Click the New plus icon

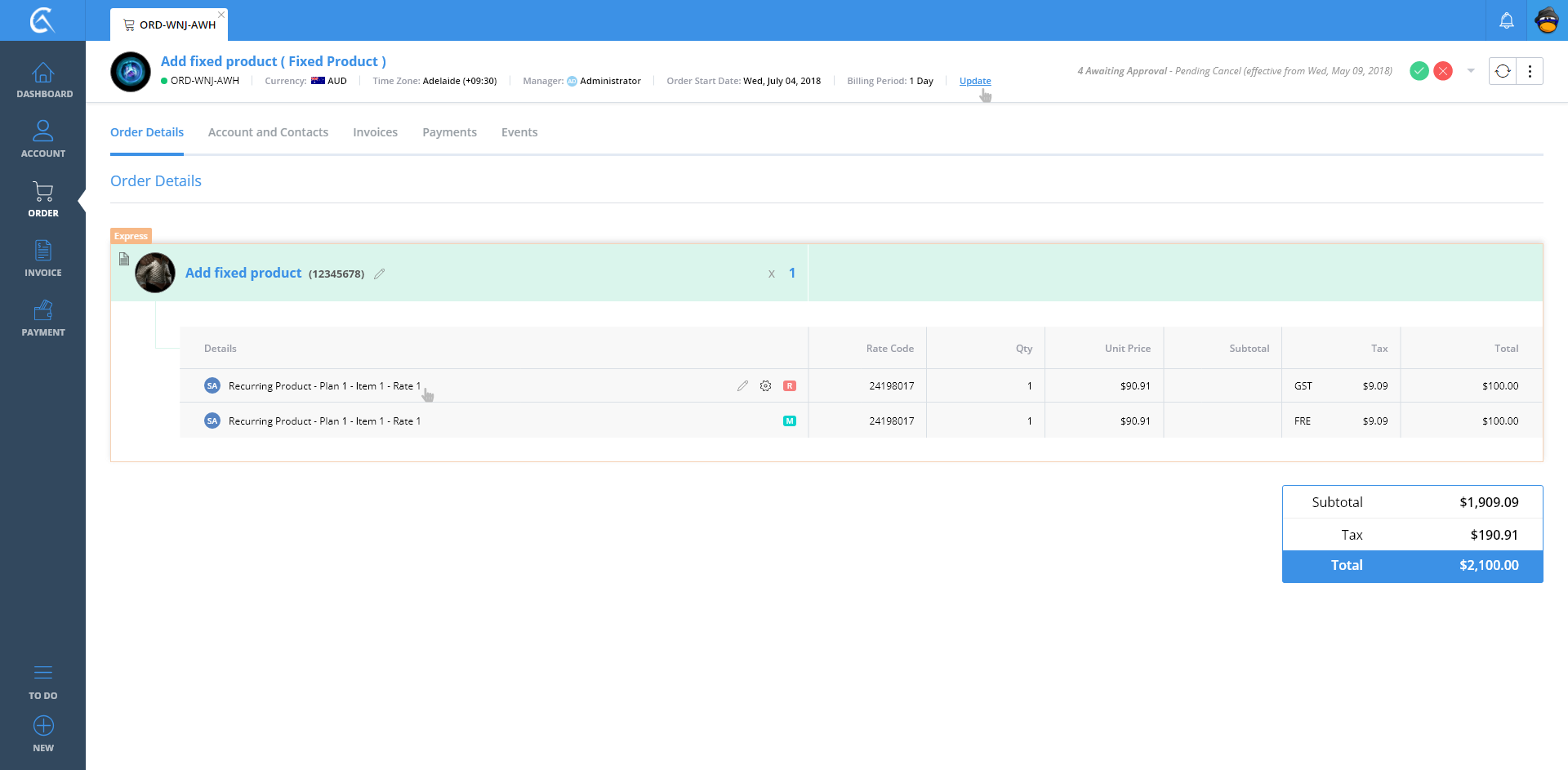coord(43,726)
